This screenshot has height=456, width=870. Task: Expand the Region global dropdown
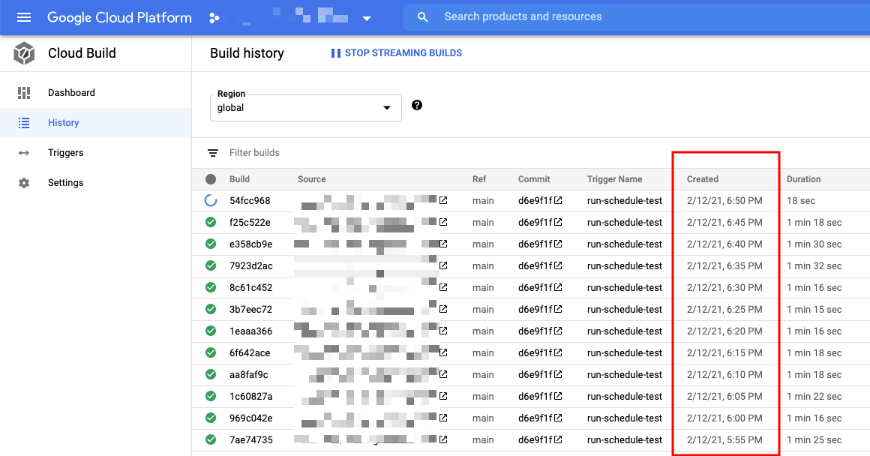tap(306, 108)
